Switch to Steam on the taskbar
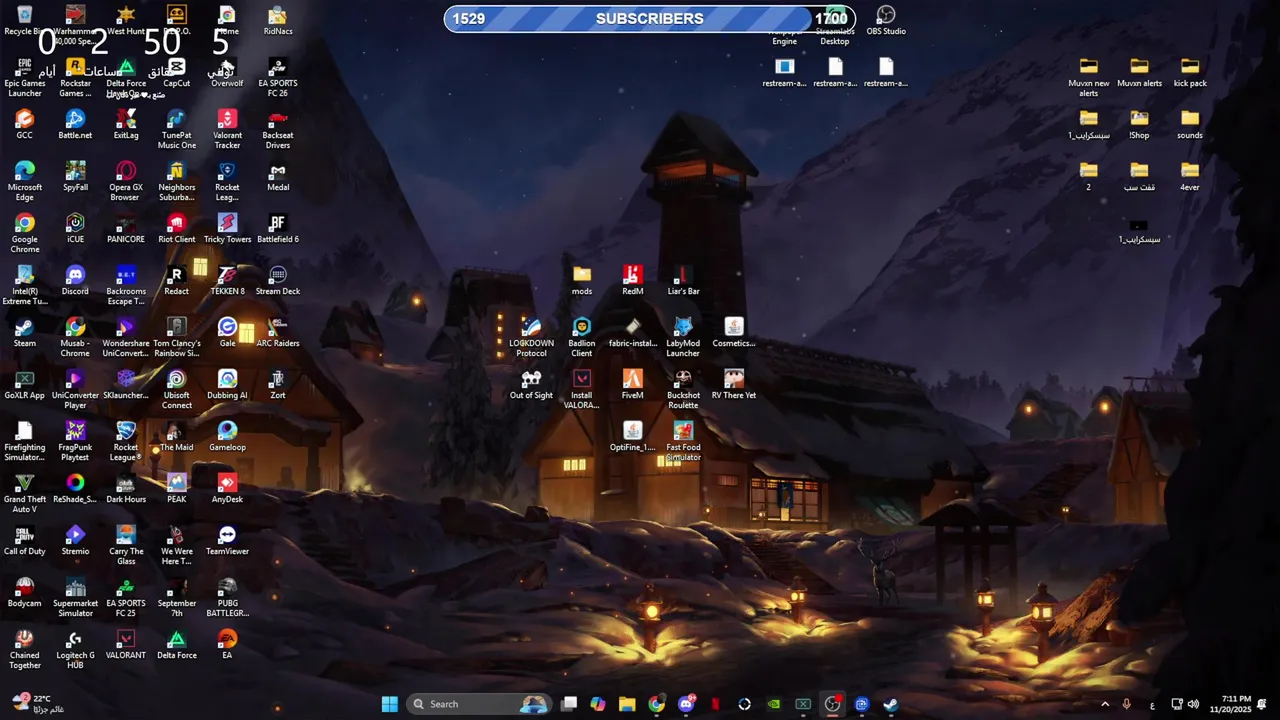 [891, 704]
